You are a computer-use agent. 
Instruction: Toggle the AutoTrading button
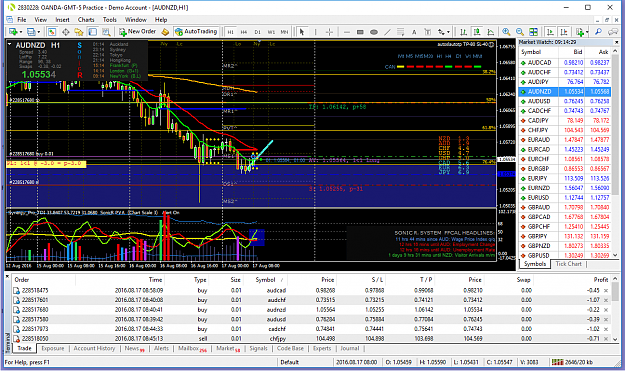tap(196, 31)
